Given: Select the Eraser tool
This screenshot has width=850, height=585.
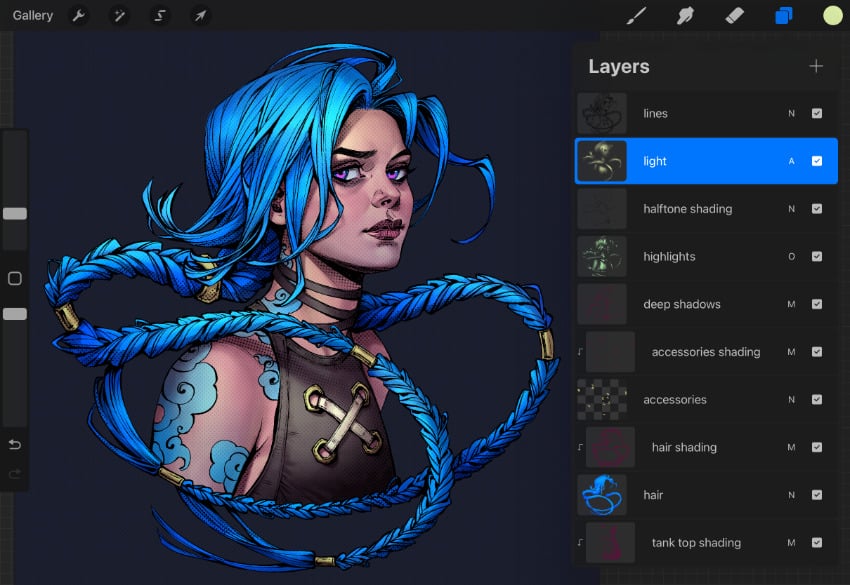Looking at the screenshot, I should (735, 16).
